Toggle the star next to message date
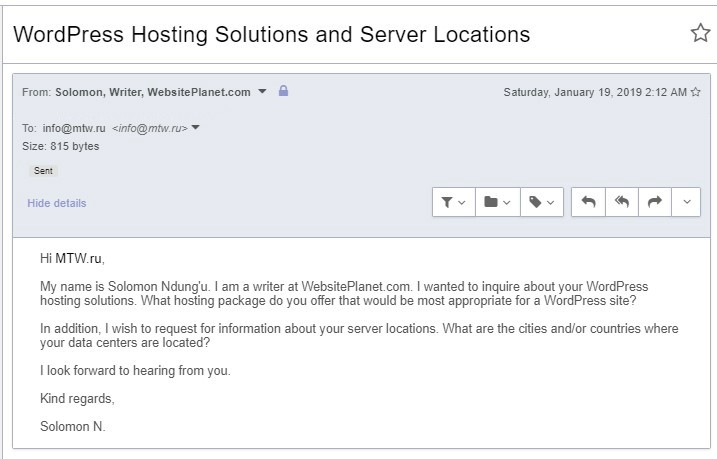Screen dimensions: 717x459 [x=696, y=92]
